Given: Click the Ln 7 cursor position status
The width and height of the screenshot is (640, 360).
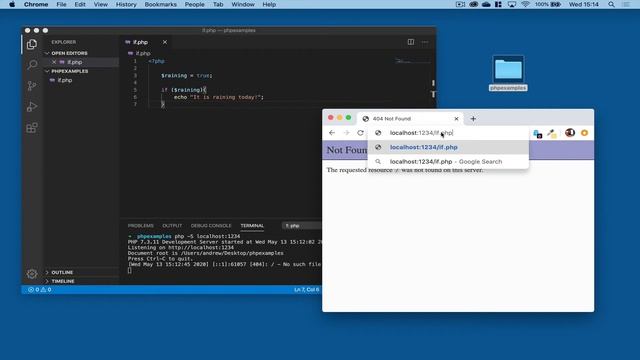Looking at the screenshot, I should click(307, 289).
